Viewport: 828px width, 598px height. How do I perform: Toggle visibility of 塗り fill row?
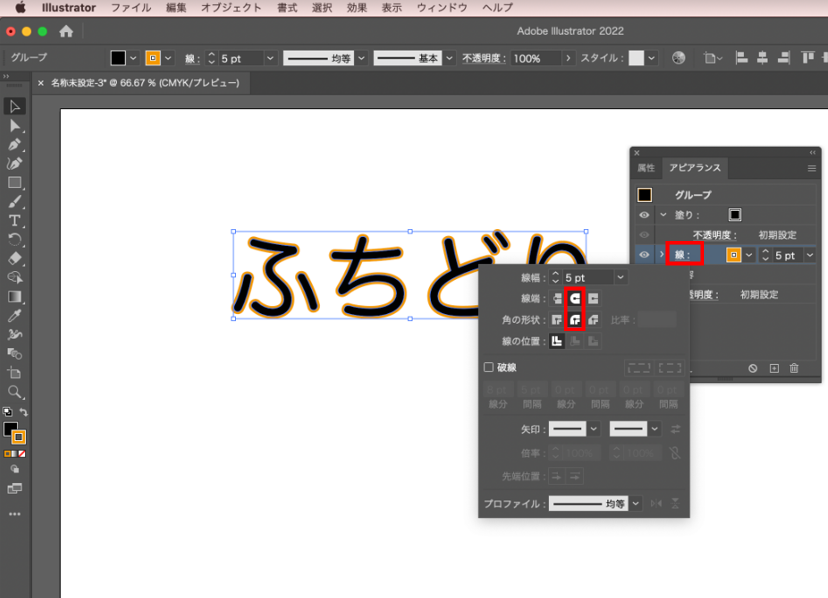pos(644,215)
